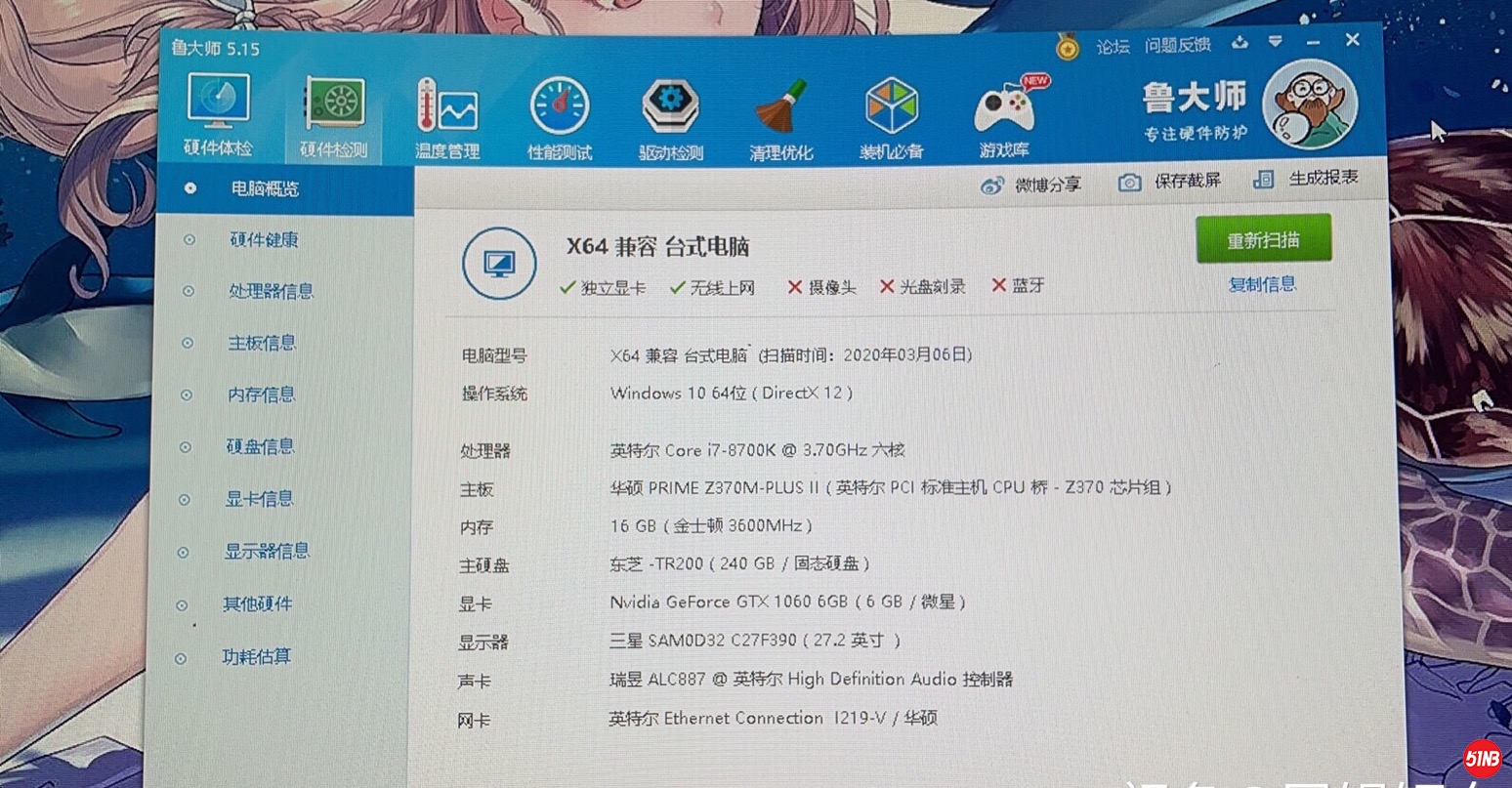Open 硬盘信息 in the sidebar
The image size is (1512, 788).
[260, 446]
